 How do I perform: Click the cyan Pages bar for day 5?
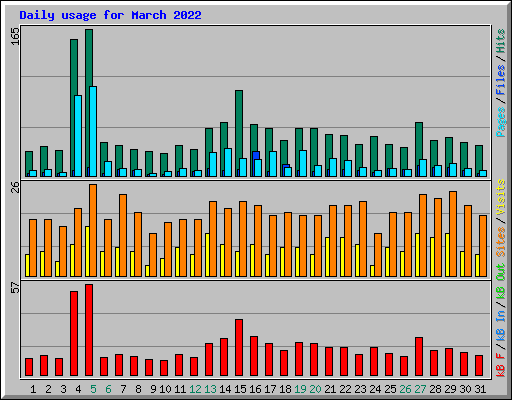[93, 131]
